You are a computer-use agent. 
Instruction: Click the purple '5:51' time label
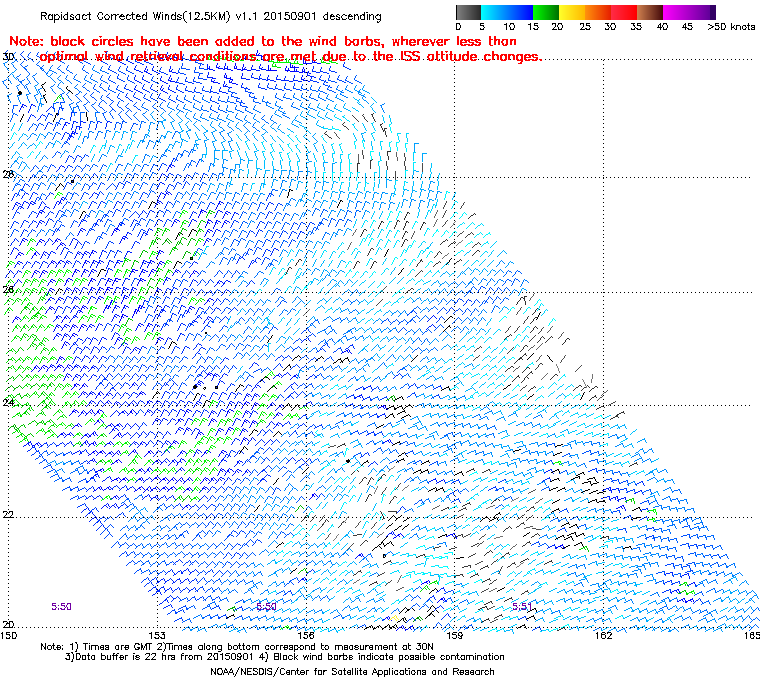pos(522,606)
